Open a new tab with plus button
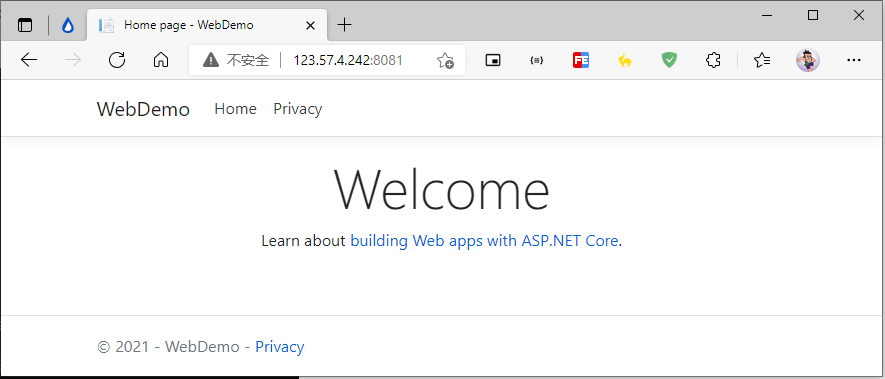Viewport: 885px width, 379px height. pos(344,25)
